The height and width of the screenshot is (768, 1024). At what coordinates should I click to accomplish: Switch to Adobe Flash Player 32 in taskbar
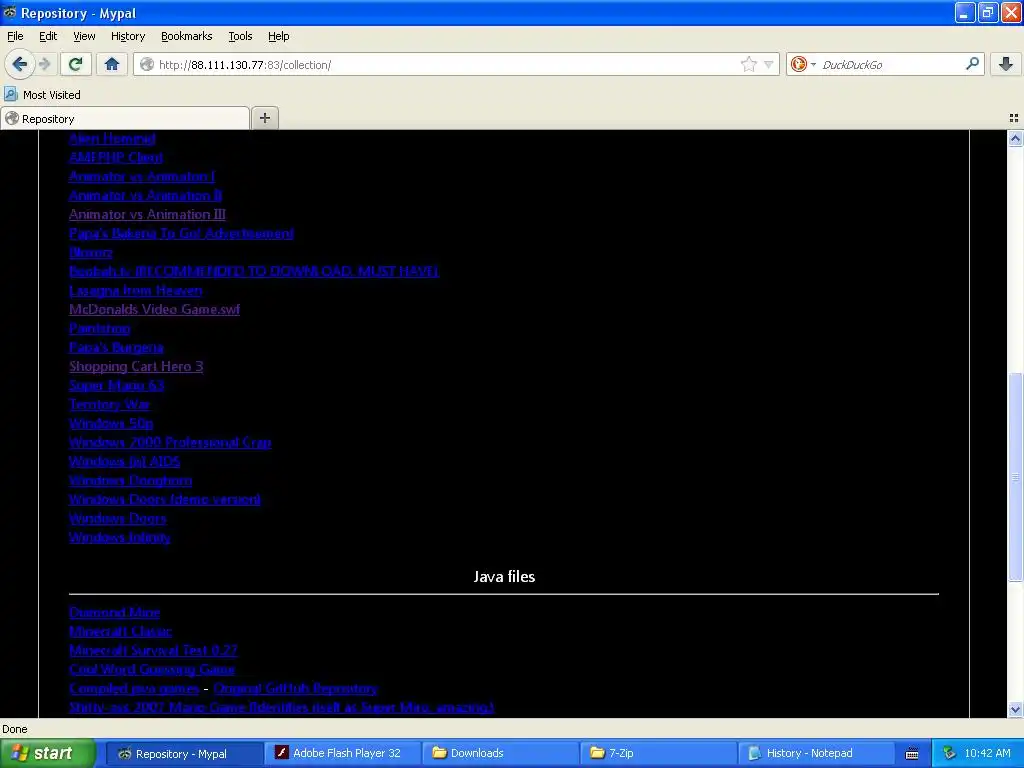click(x=342, y=753)
